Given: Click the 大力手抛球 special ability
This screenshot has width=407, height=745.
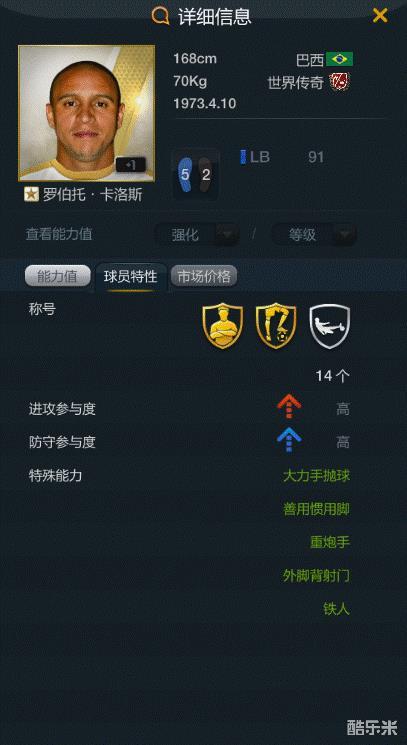Looking at the screenshot, I should point(316,476).
